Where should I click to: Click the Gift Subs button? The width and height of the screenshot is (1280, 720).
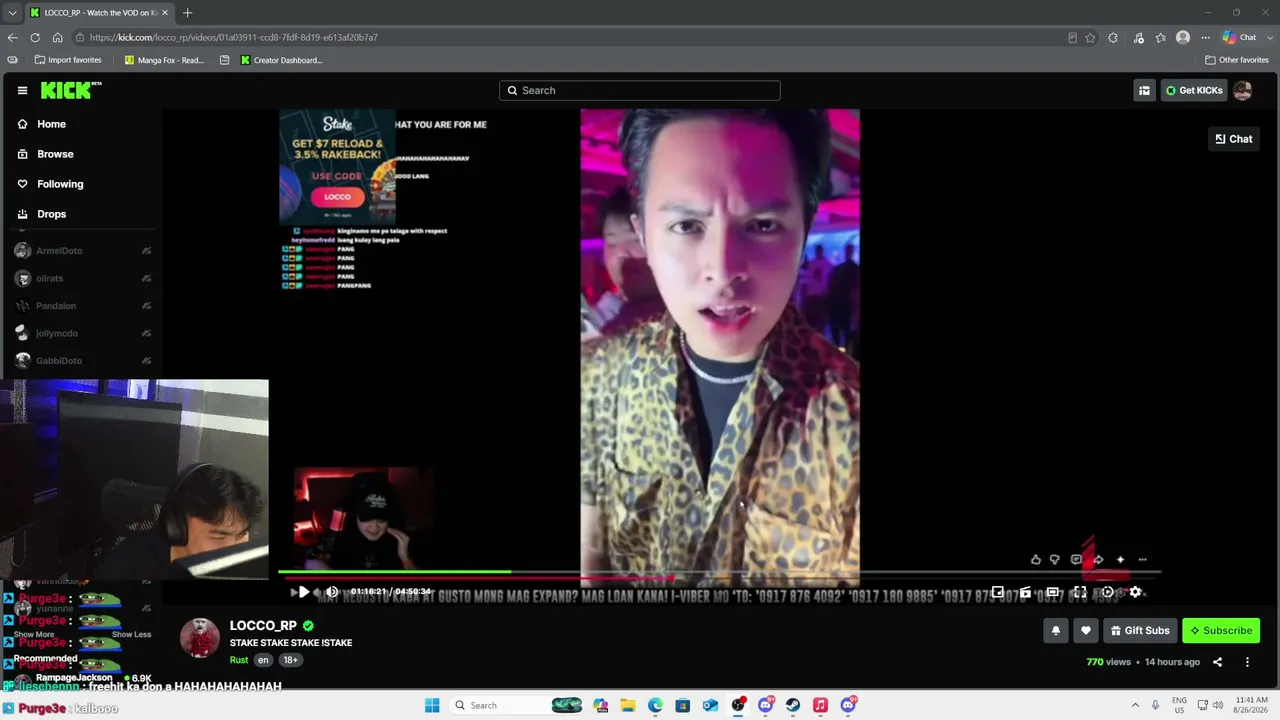(1140, 631)
